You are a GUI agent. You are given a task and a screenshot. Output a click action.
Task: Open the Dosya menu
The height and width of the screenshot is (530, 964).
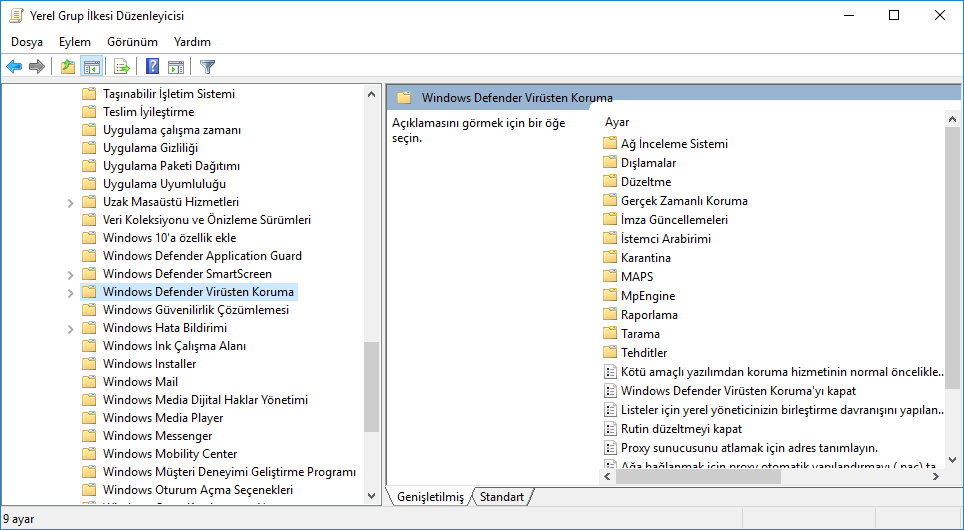[27, 42]
